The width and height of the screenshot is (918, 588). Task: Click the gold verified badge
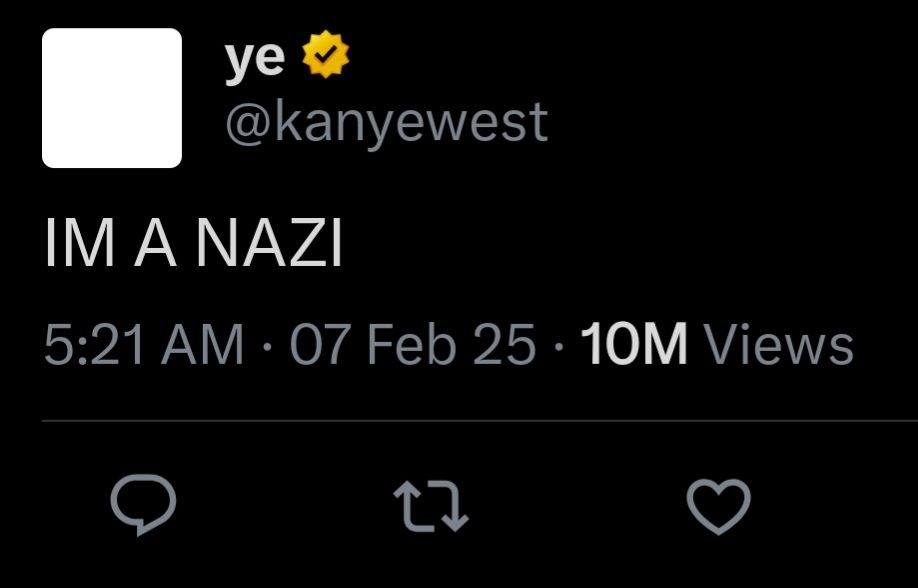coord(325,58)
